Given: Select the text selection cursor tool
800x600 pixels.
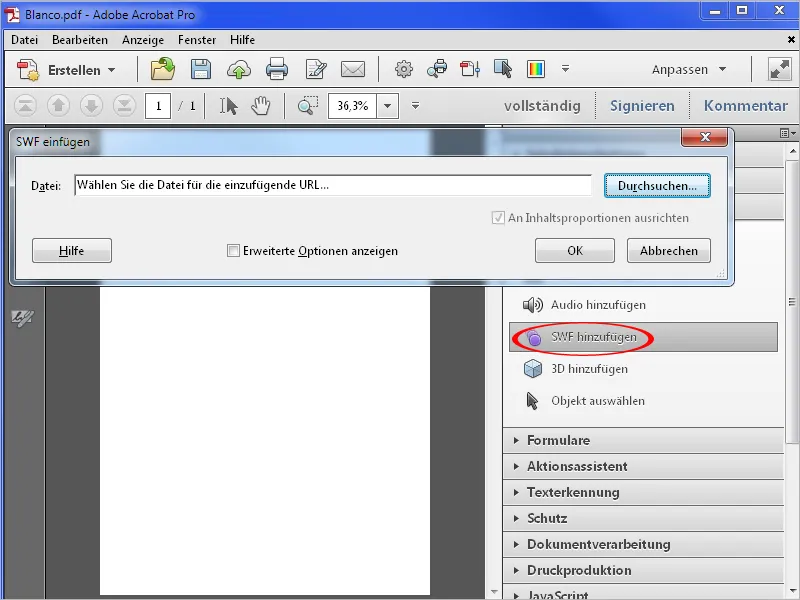Looking at the screenshot, I should pos(228,106).
